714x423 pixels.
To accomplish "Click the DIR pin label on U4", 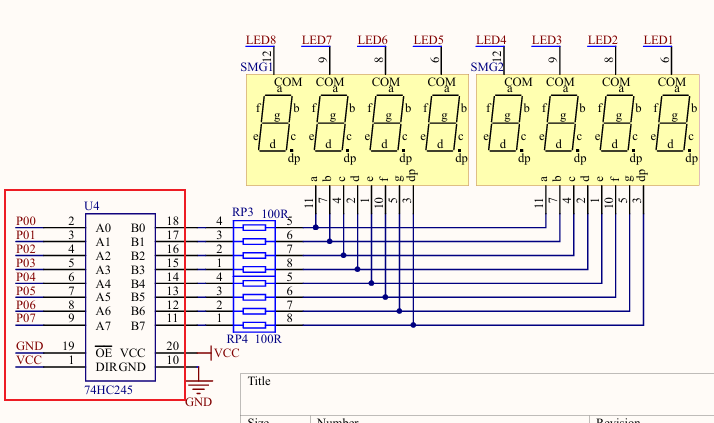I will coord(106,367).
